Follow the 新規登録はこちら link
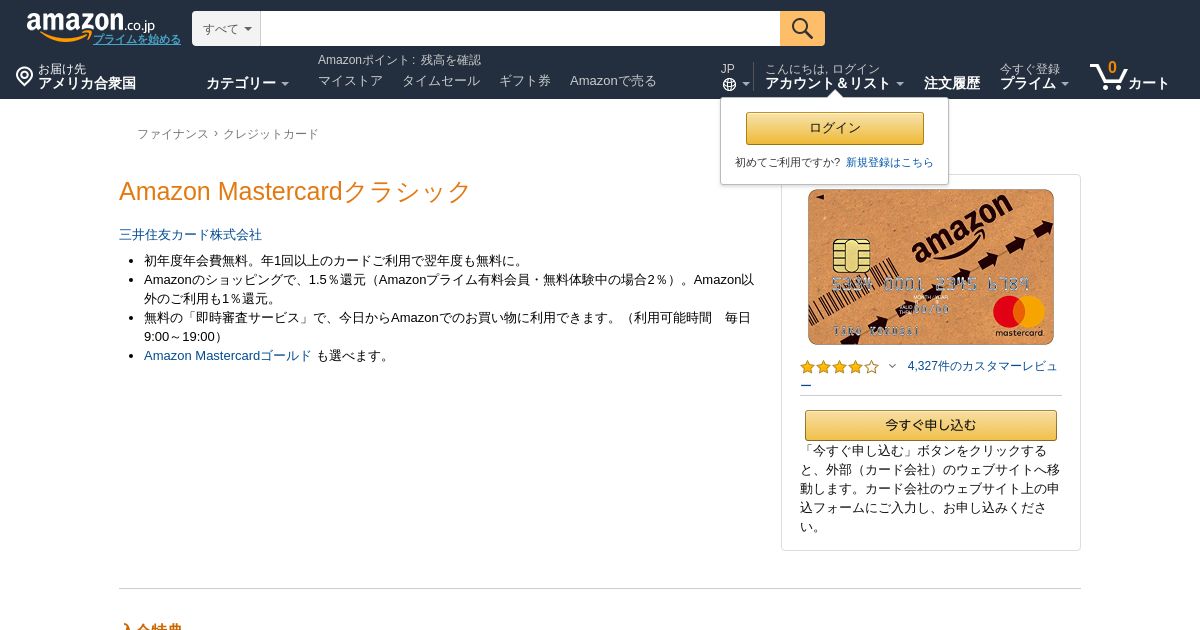1200x630 pixels. tap(890, 162)
